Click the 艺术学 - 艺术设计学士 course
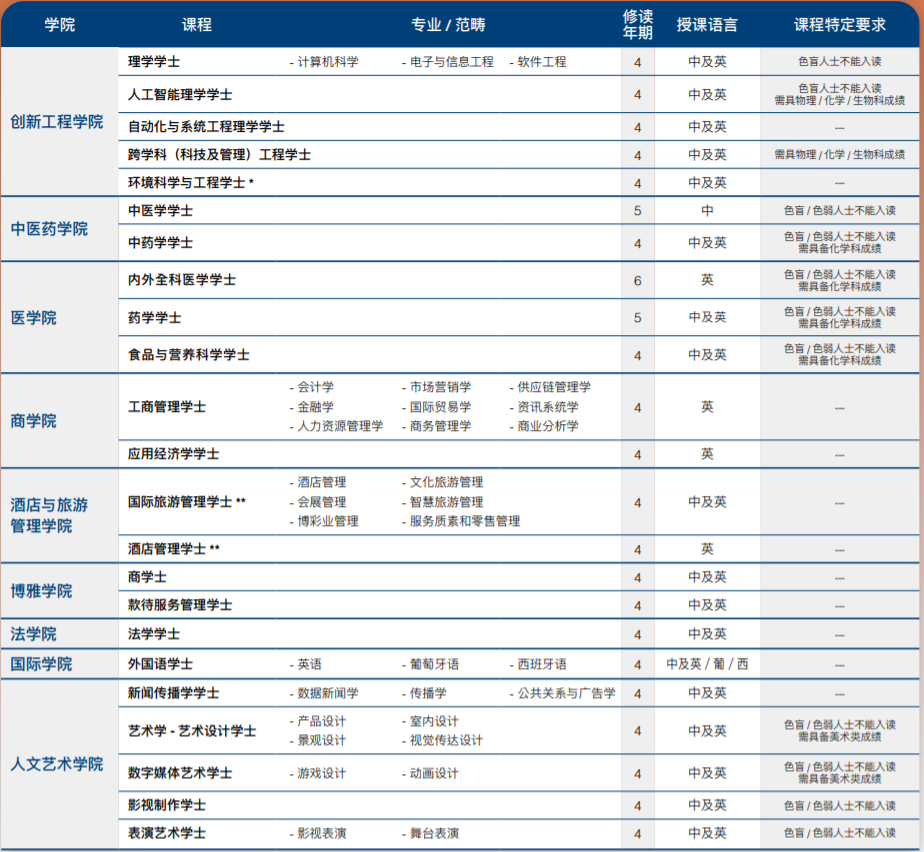Viewport: 924px width, 852px height. 192,731
